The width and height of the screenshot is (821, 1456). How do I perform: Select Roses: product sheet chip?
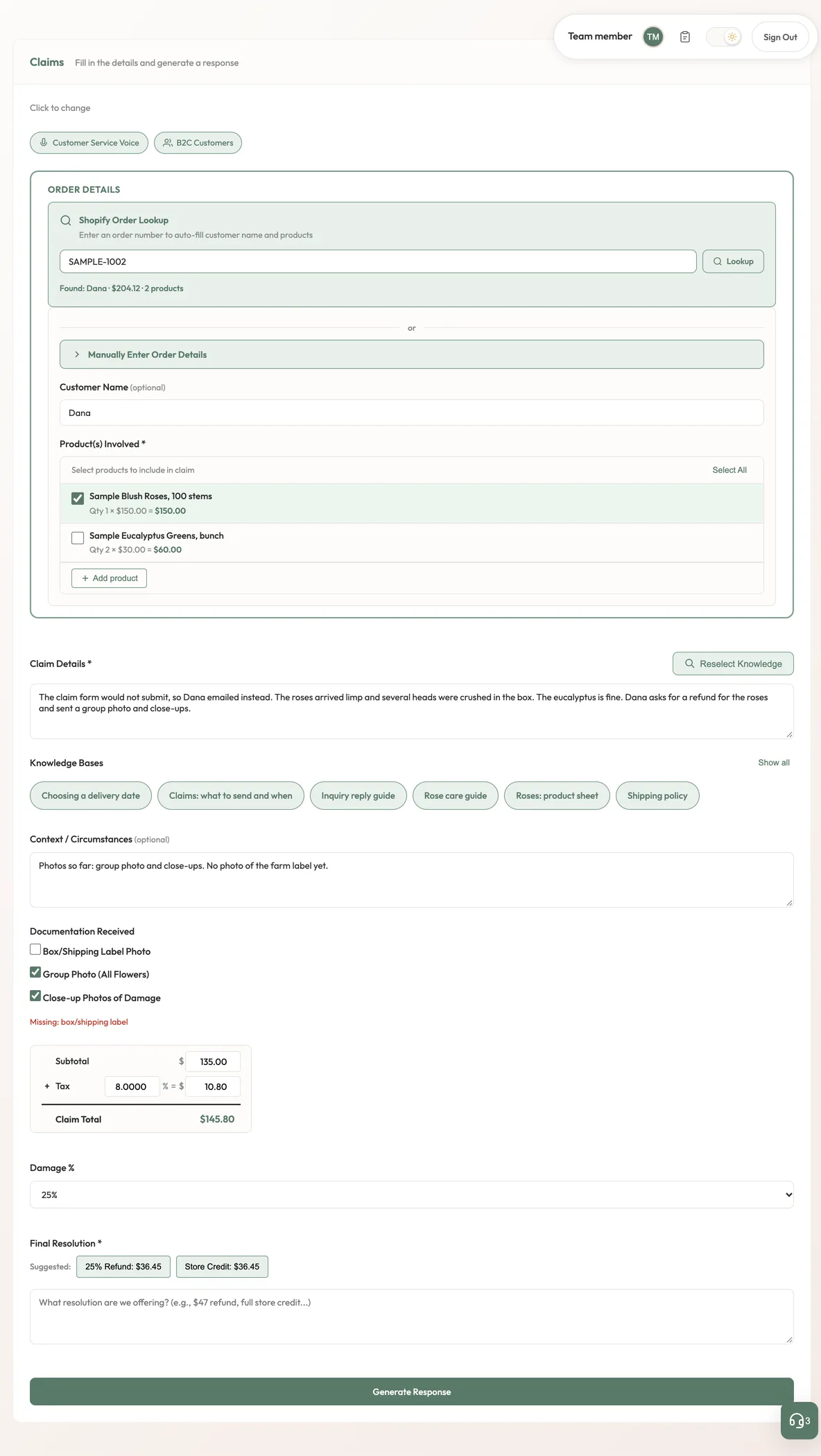click(557, 795)
